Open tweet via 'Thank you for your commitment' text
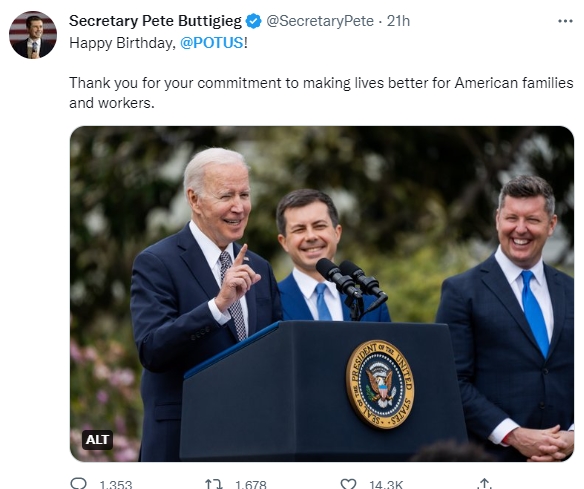 pyautogui.click(x=321, y=93)
